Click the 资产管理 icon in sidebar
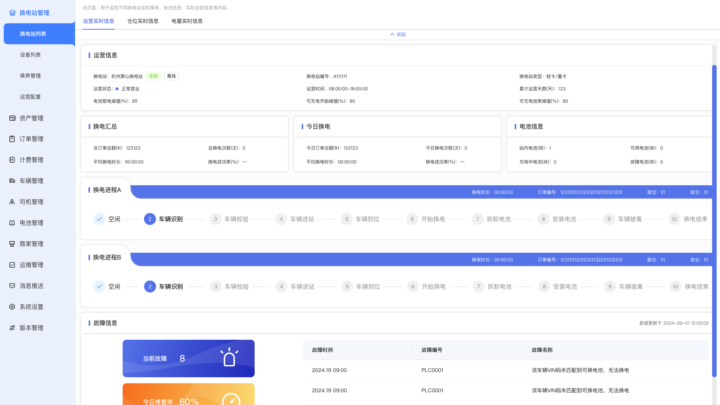Viewport: 720px width, 405px height. pos(11,118)
